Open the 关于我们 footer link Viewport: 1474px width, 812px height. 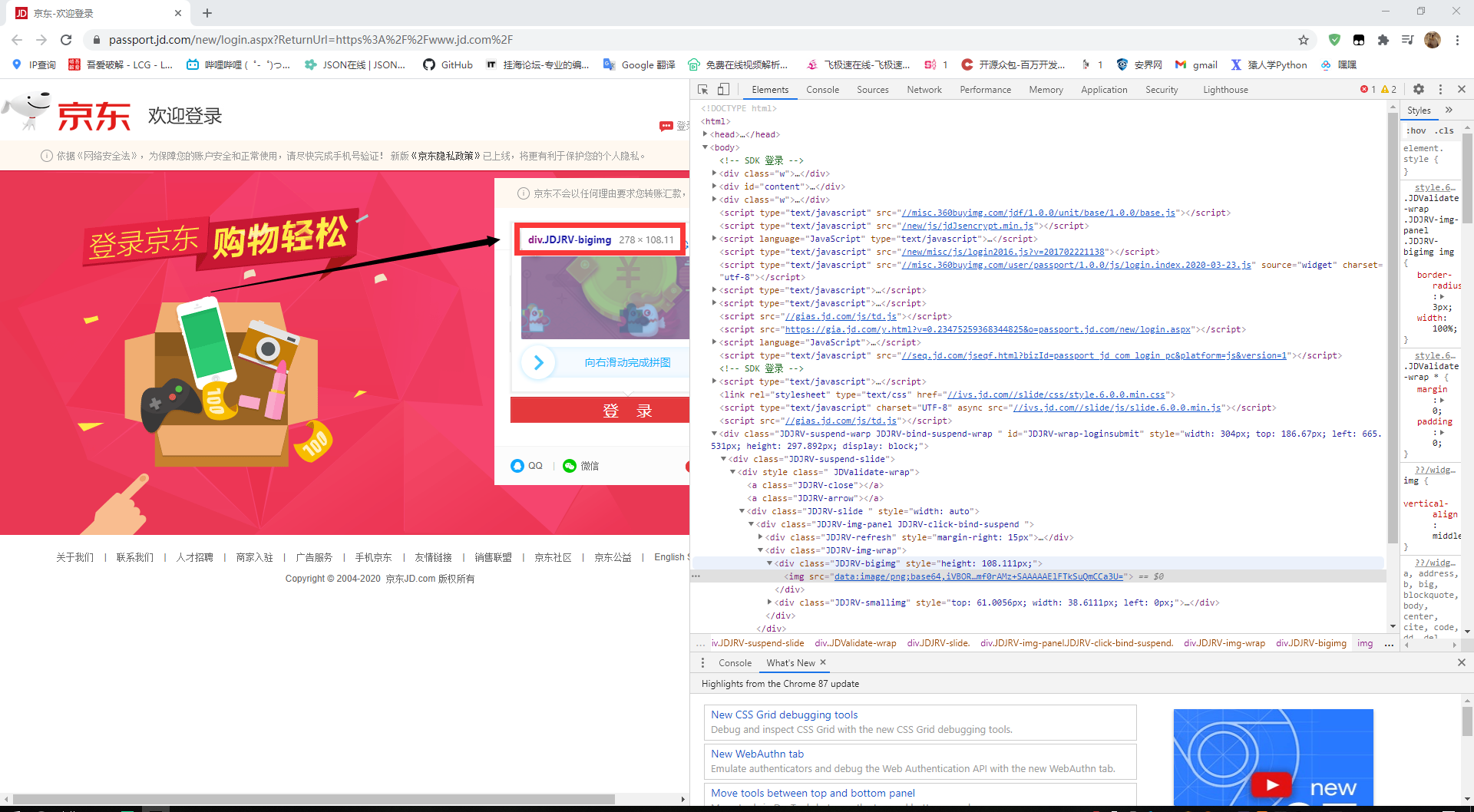tap(74, 557)
